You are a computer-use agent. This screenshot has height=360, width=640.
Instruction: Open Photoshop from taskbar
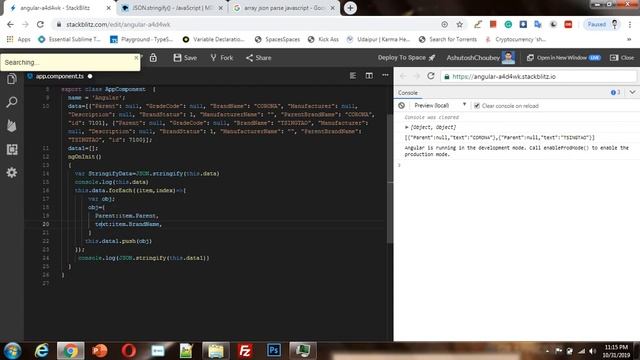274,351
